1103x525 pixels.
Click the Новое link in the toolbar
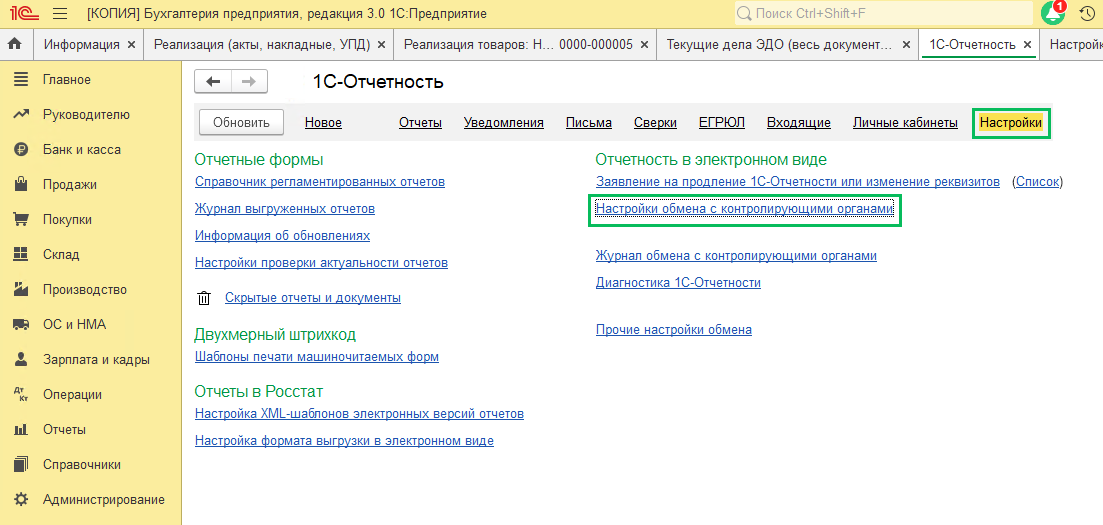324,123
